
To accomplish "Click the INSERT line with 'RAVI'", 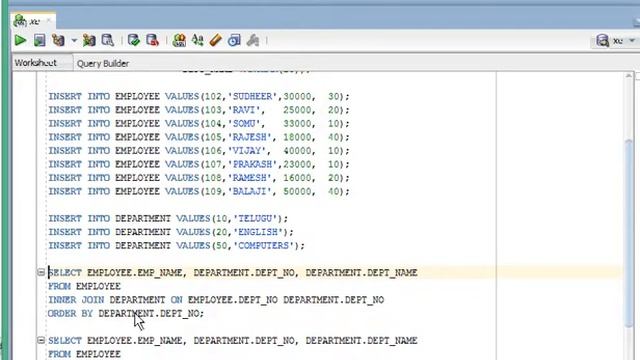I will point(199,110).
